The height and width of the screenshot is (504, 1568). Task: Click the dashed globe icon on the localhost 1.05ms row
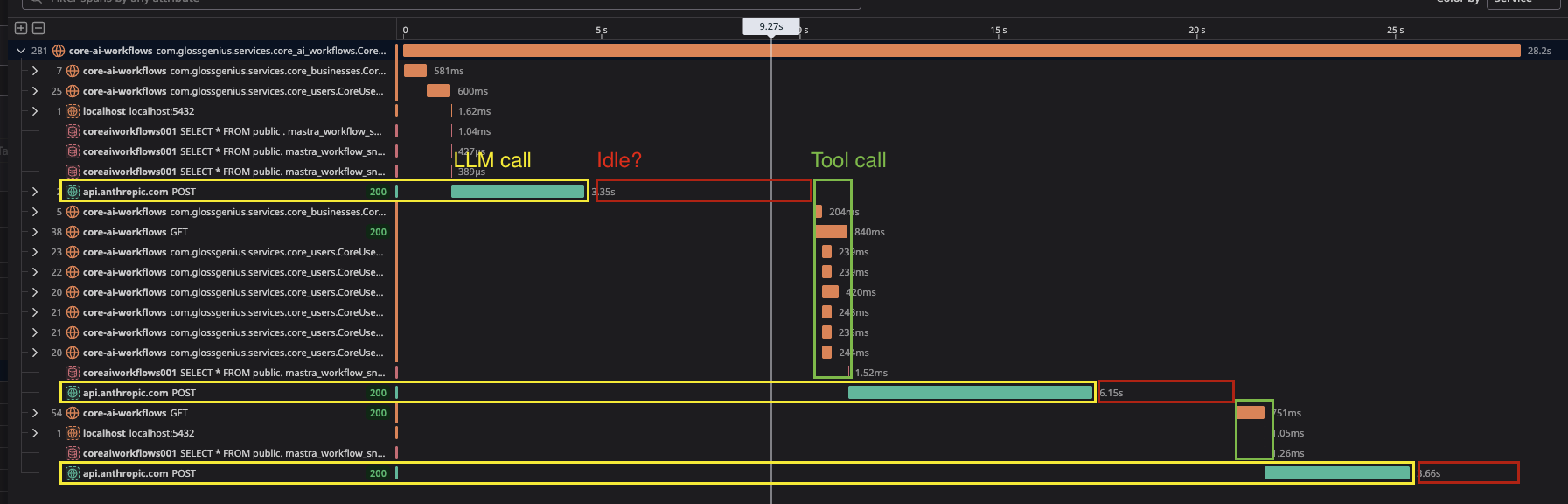pos(73,433)
